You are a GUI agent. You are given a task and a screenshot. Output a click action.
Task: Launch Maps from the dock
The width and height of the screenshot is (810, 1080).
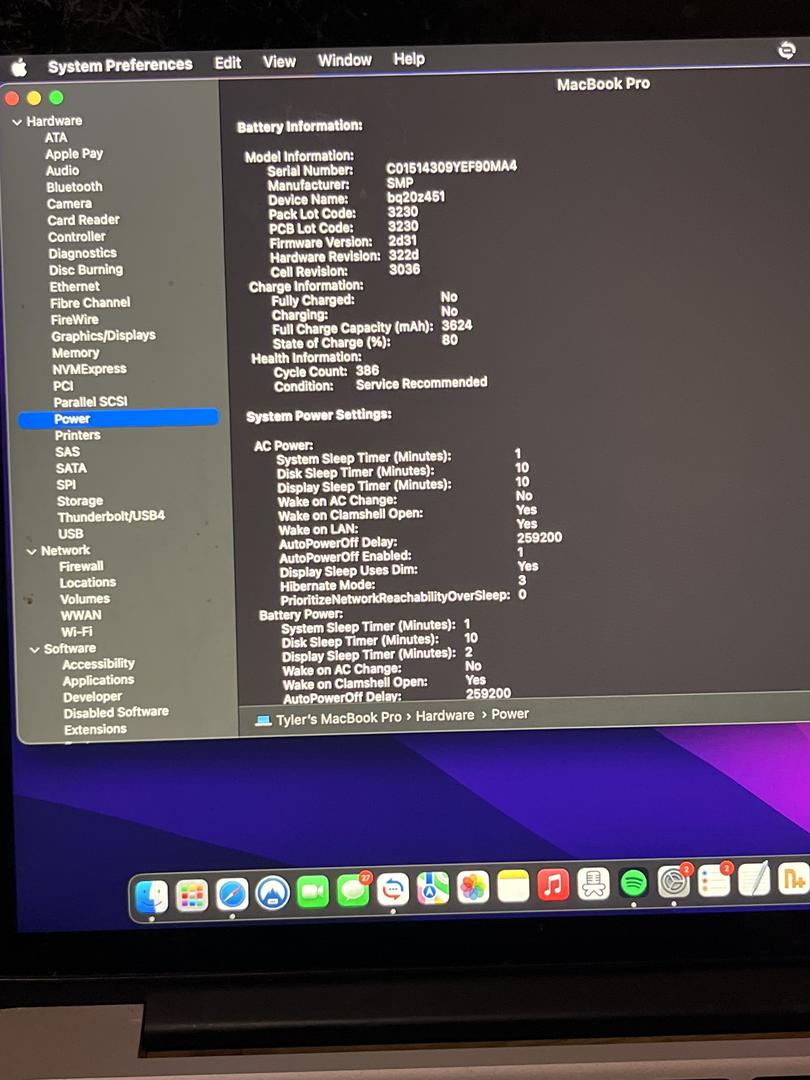pyautogui.click(x=433, y=888)
